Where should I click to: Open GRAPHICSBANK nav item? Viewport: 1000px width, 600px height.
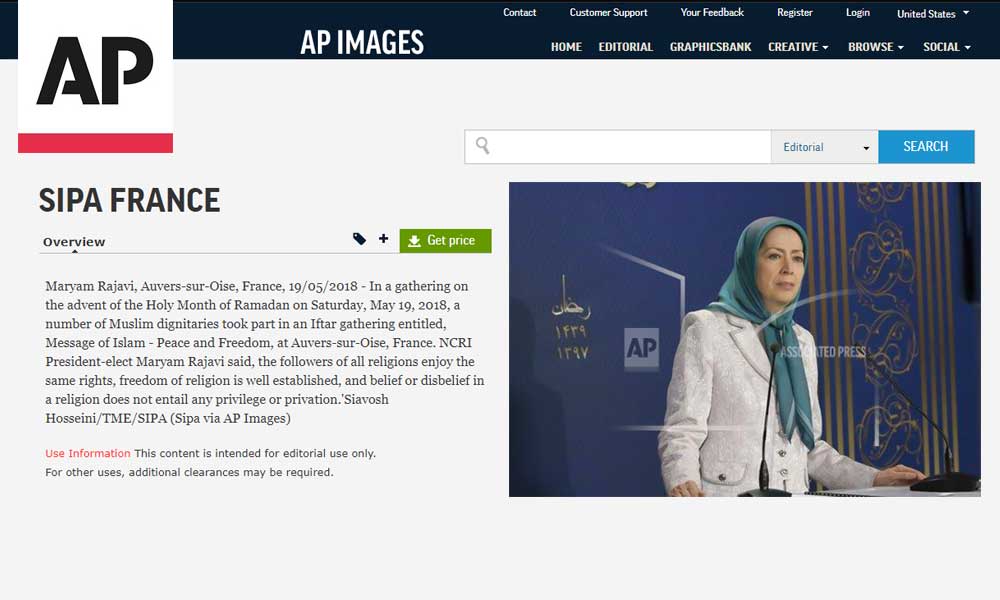coord(710,47)
